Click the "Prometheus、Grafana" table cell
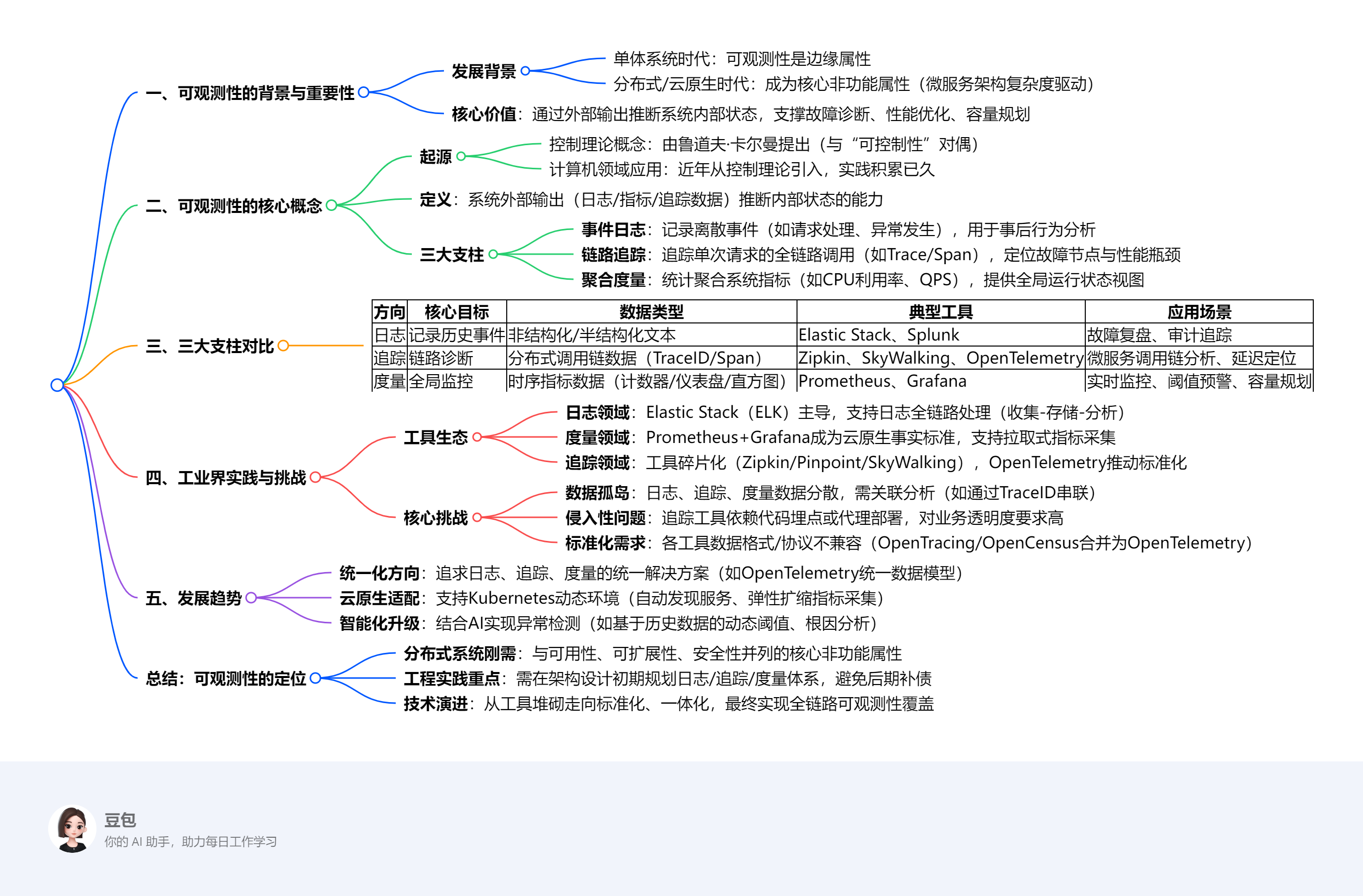 click(882, 380)
